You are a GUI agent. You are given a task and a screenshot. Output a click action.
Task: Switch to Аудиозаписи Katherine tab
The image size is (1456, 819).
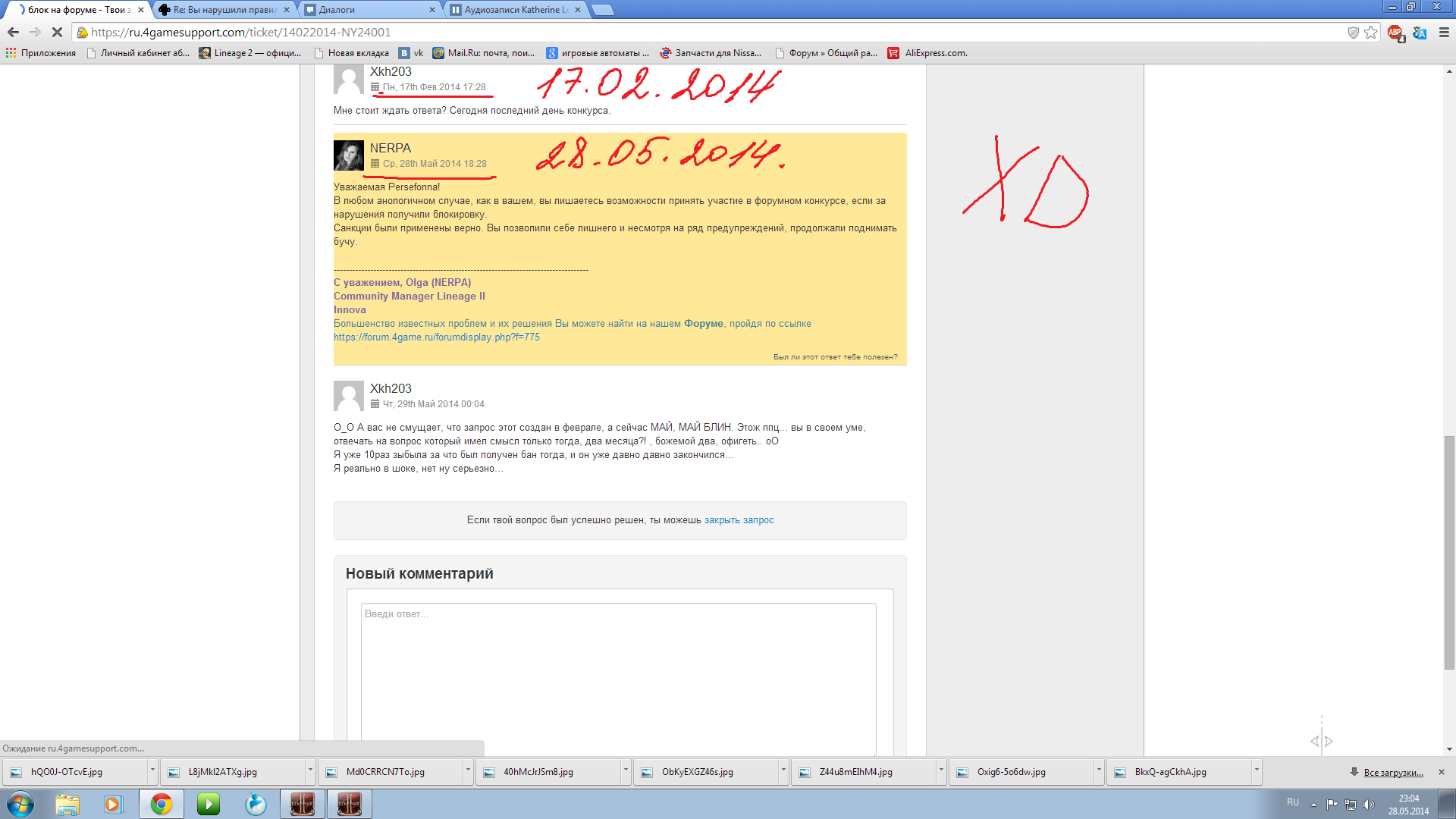click(513, 10)
